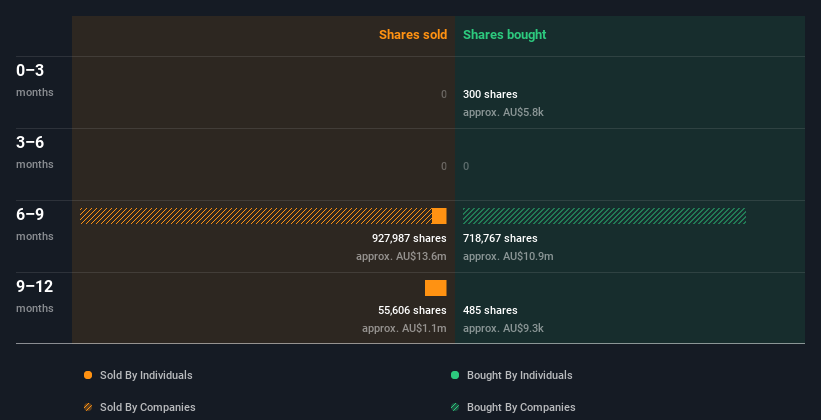This screenshot has height=420, width=821.
Task: Click the 6–9 months hatched orange sold bar
Action: click(255, 216)
